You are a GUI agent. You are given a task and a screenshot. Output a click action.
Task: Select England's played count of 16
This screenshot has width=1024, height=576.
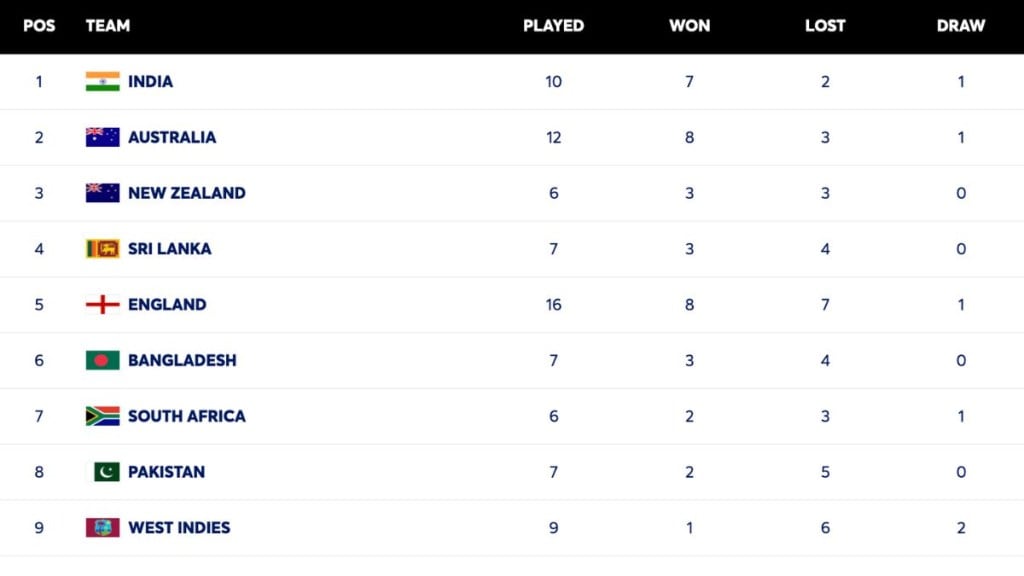click(553, 305)
